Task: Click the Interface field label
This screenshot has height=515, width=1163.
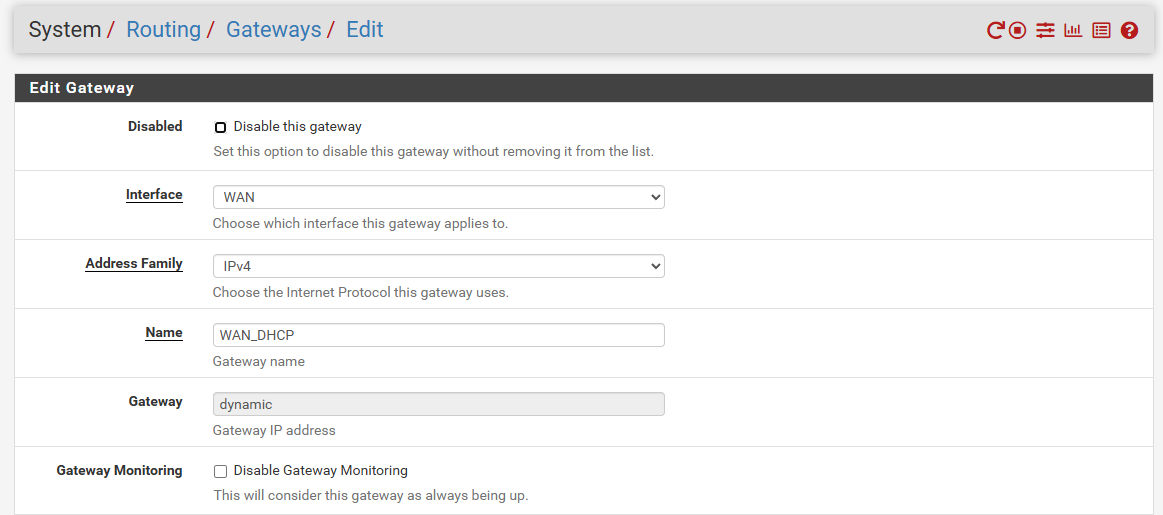Action: coord(154,194)
